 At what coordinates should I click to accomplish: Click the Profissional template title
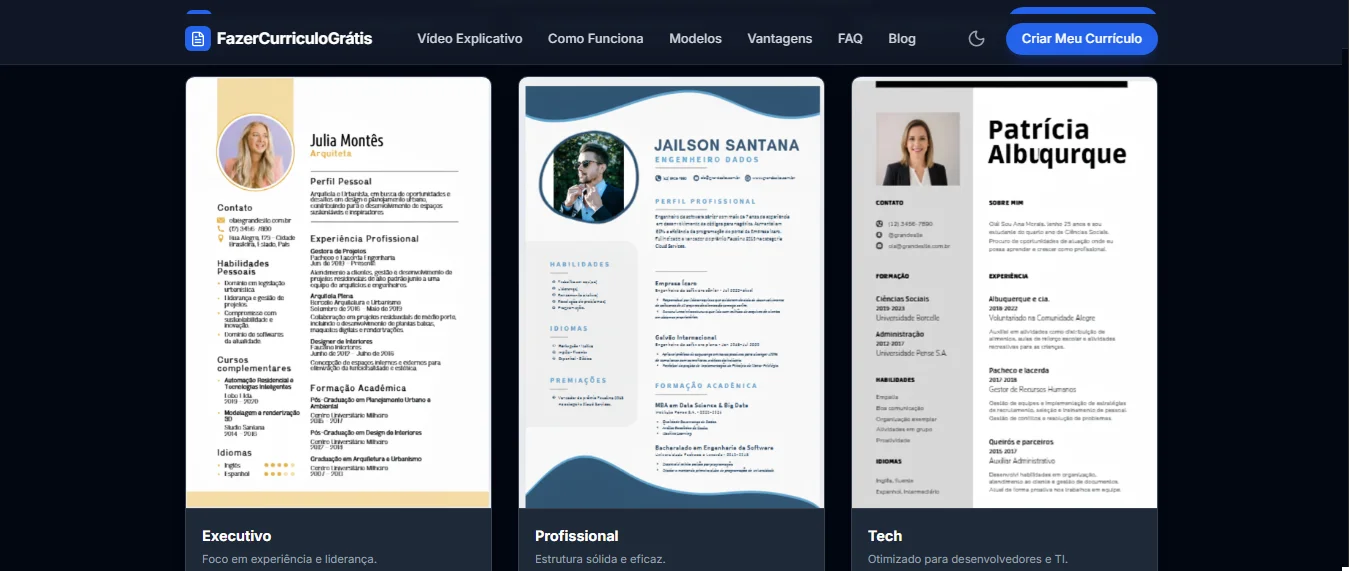576,536
